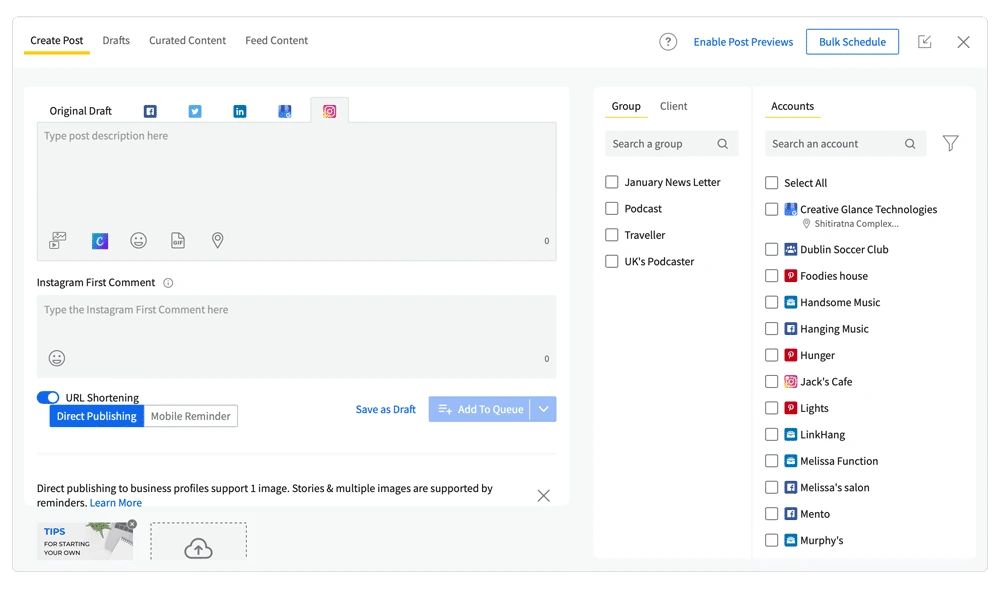Click the location pin icon
Viewport: 1000px width, 593px height.
[x=217, y=240]
